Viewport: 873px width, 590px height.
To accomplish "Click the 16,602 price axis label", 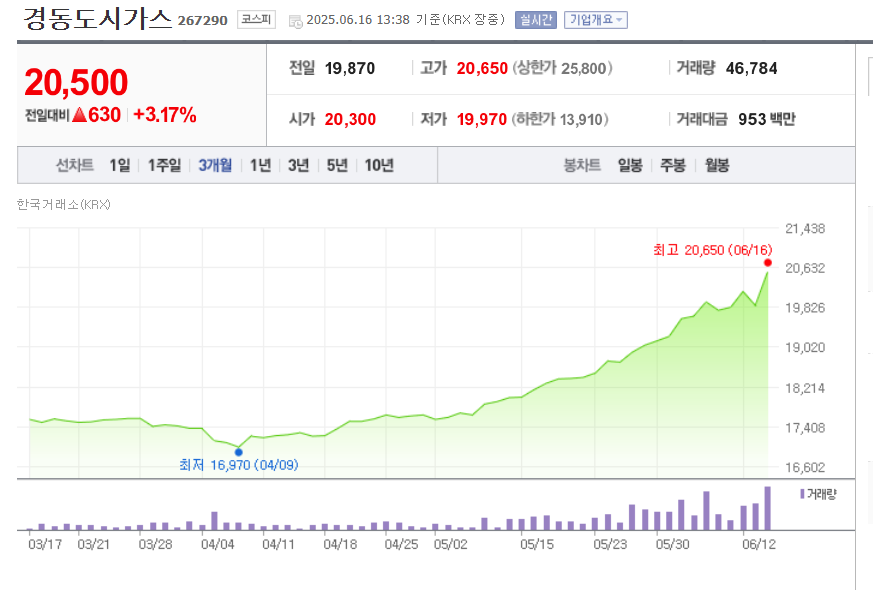I will pyautogui.click(x=805, y=468).
